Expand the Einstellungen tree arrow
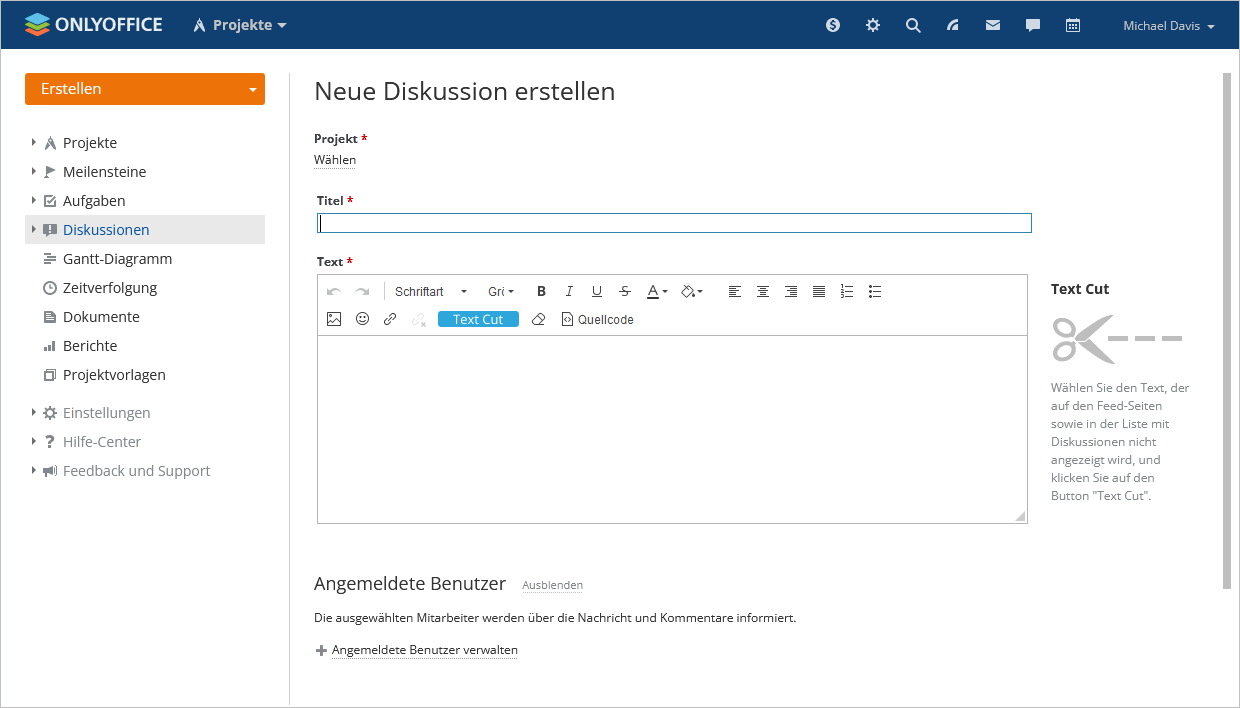This screenshot has height=708, width=1240. pos(33,412)
